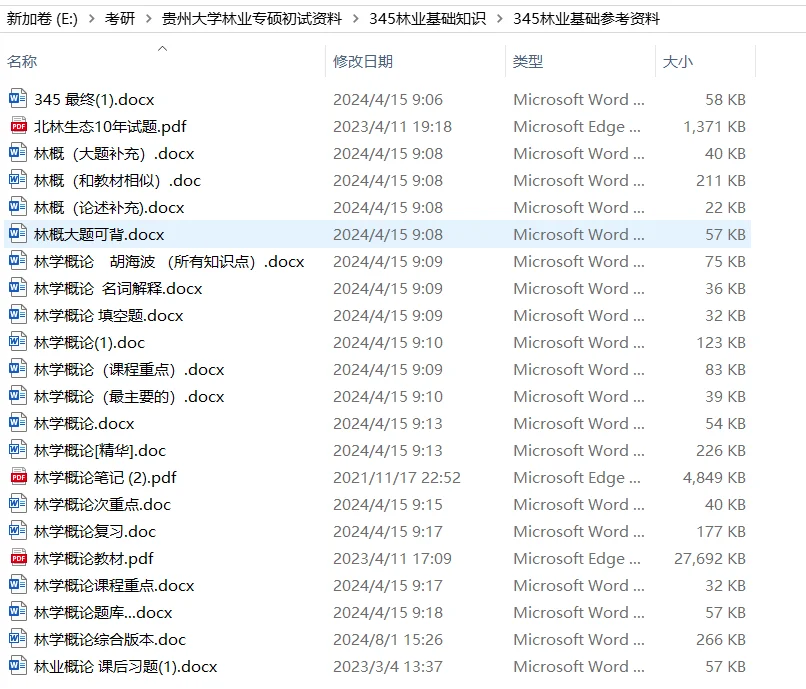
Task: Click Word icon of 林学概论(1).doc
Action: tap(18, 341)
